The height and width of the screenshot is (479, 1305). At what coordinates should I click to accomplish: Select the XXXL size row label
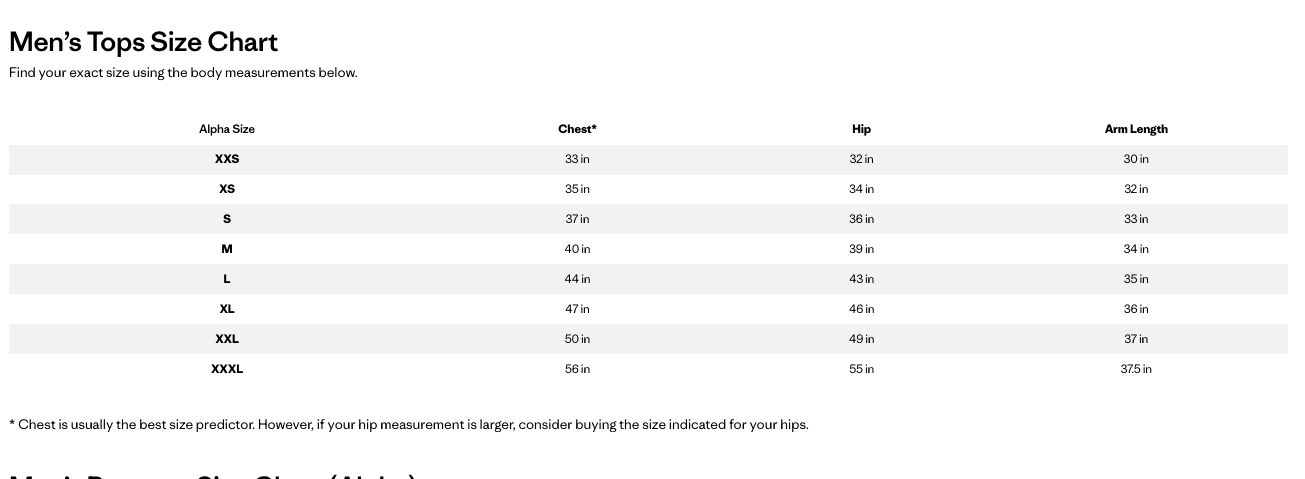click(x=227, y=369)
